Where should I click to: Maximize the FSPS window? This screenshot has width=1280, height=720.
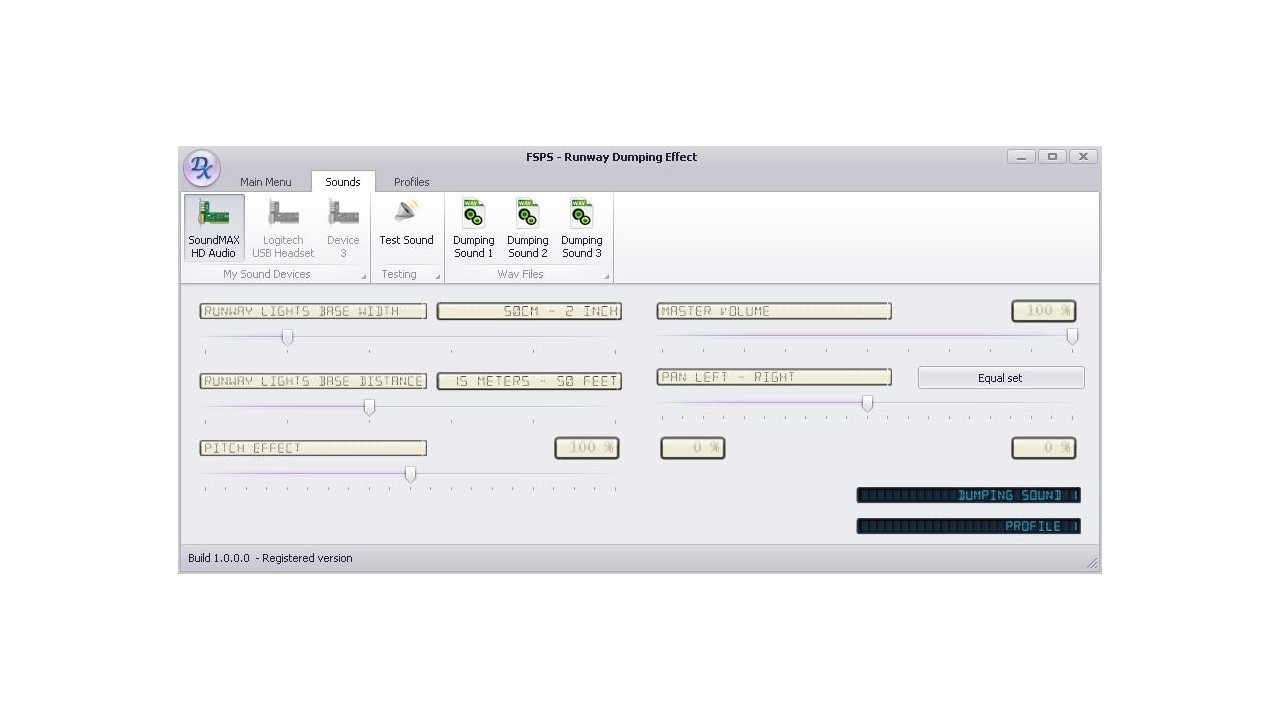(x=1052, y=157)
